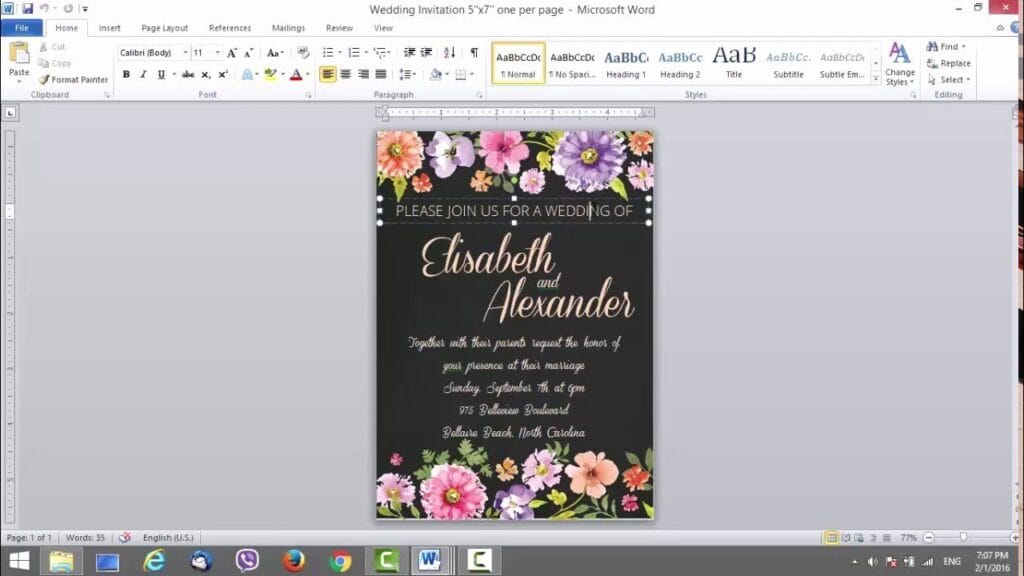Select the Subscript icon

click(205, 73)
